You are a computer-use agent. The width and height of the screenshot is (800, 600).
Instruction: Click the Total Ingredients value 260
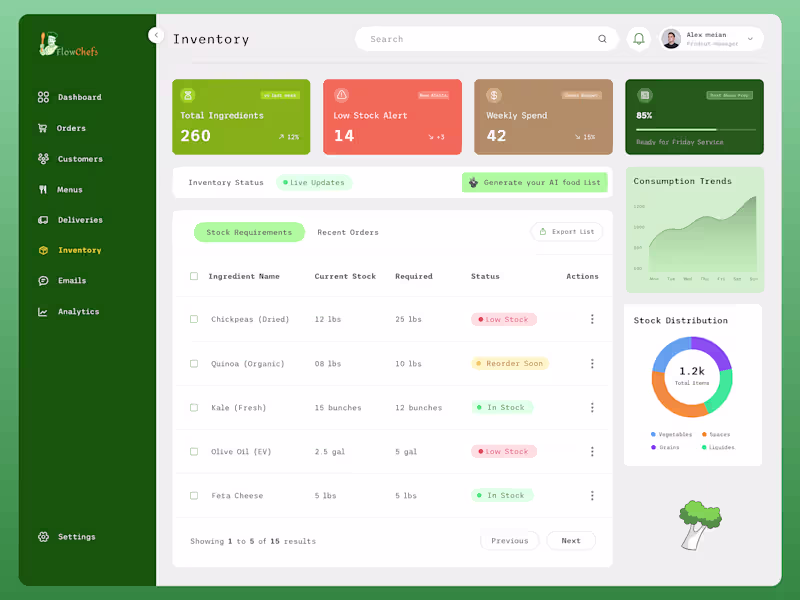click(195, 136)
